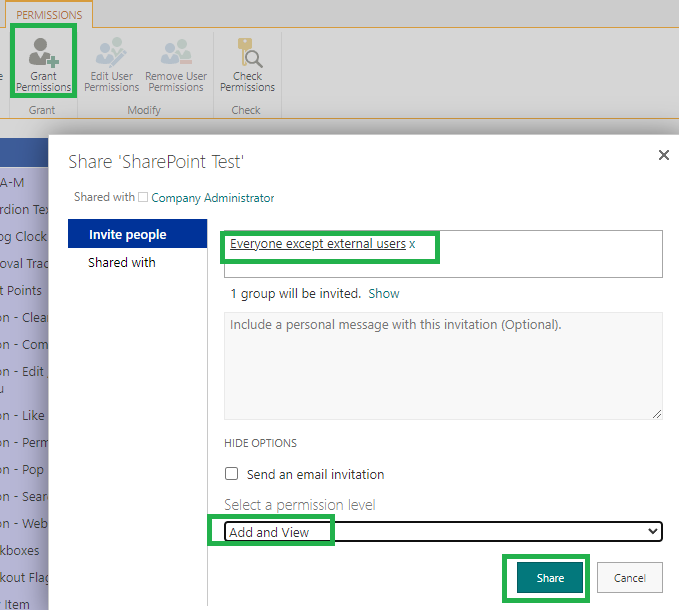
Task: Click the Remove User Permissions icon
Action: [x=176, y=52]
